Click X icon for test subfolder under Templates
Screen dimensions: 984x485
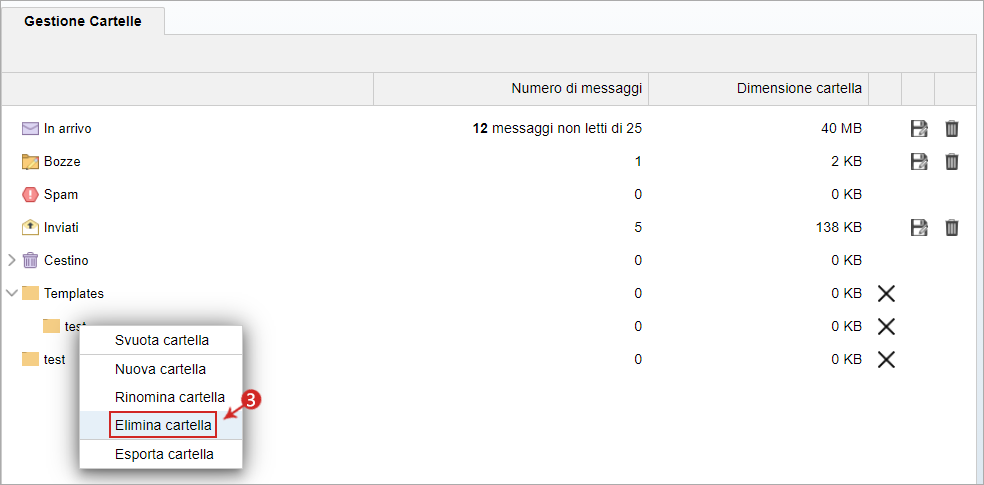[885, 326]
